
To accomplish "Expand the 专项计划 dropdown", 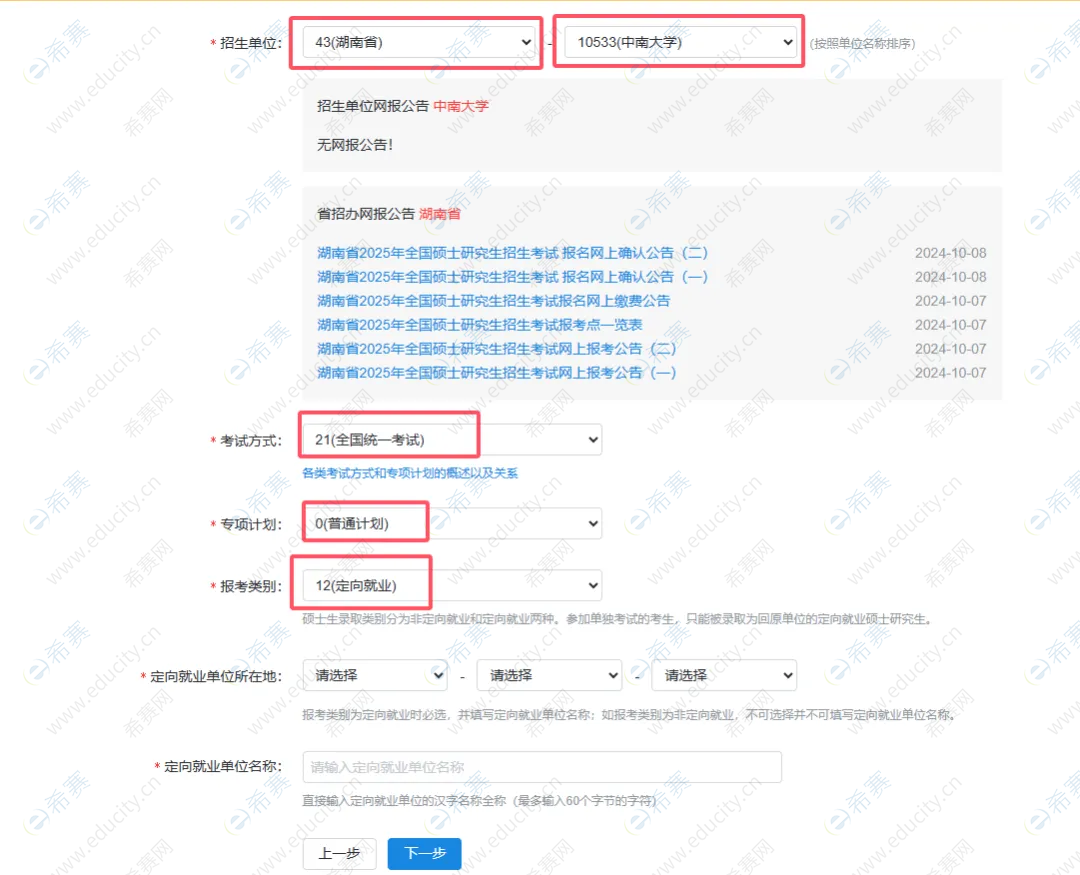I will point(452,523).
